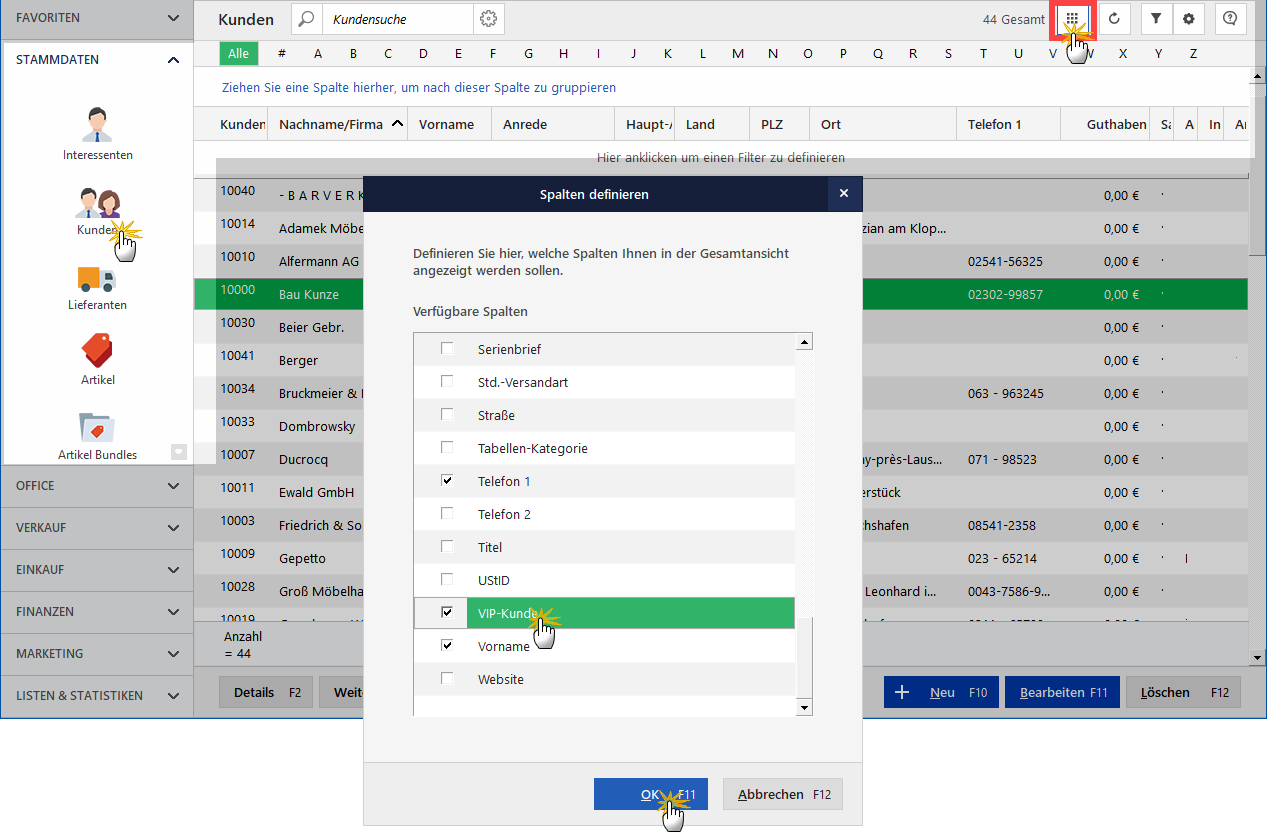Select the Gepetto customer row

(721, 558)
